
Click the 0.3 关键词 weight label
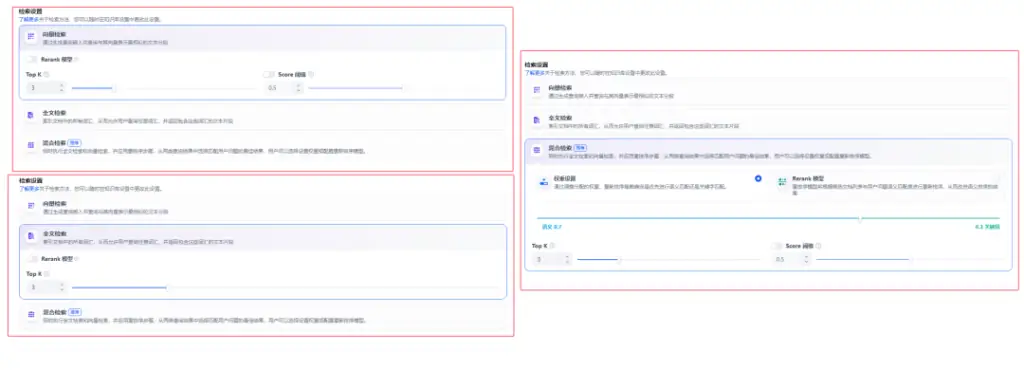(x=987, y=226)
